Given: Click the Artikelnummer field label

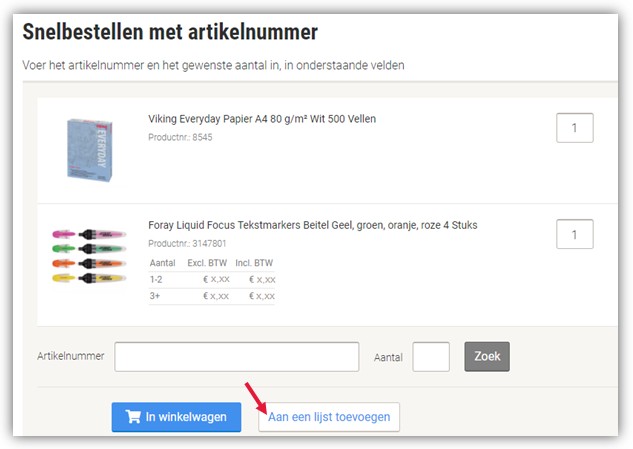Looking at the screenshot, I should (70, 357).
